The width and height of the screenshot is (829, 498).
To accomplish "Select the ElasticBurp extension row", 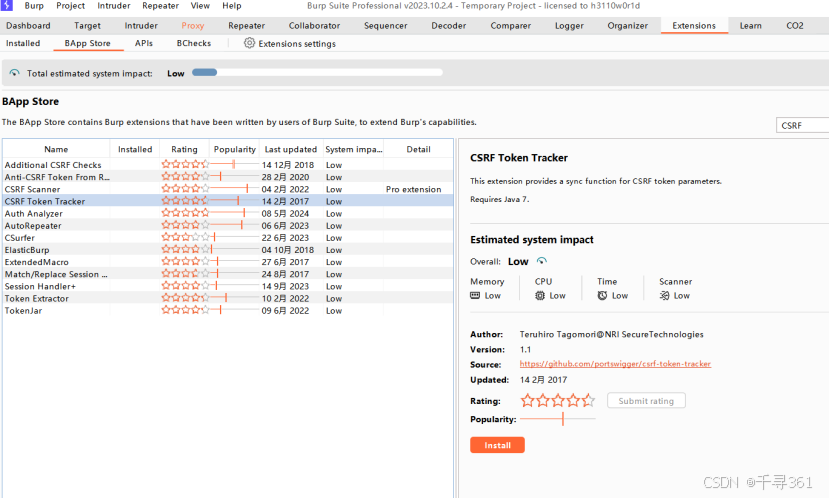I will [x=228, y=250].
